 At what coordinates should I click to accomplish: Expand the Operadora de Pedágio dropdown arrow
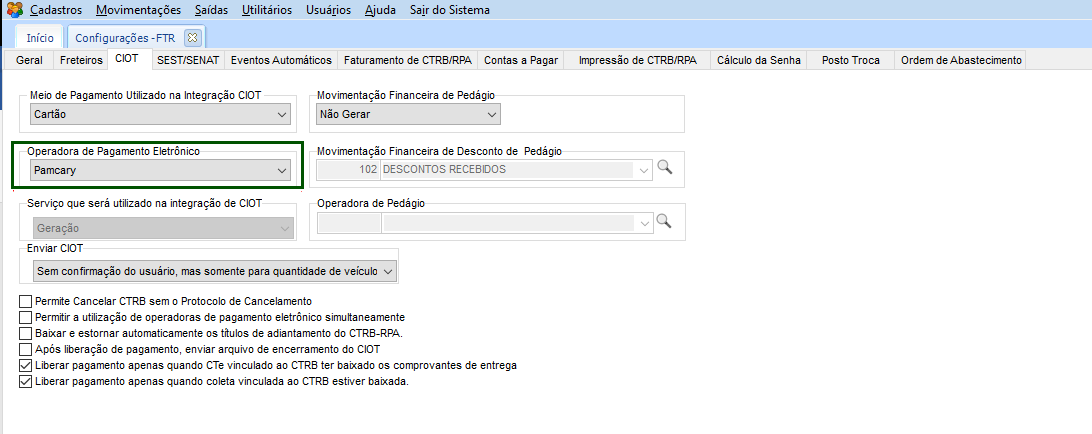(643, 223)
